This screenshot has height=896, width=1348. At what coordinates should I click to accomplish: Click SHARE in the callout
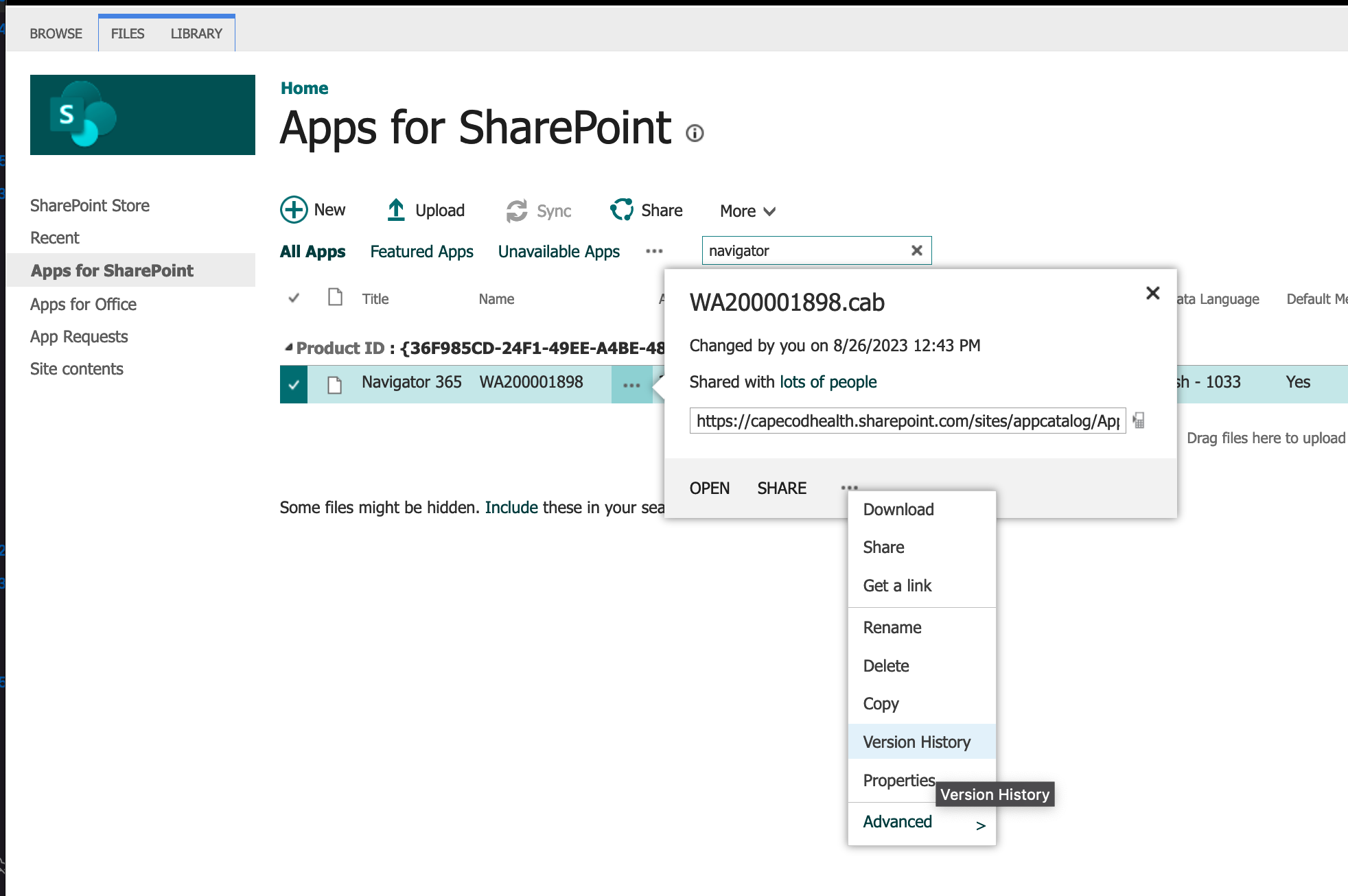click(782, 488)
